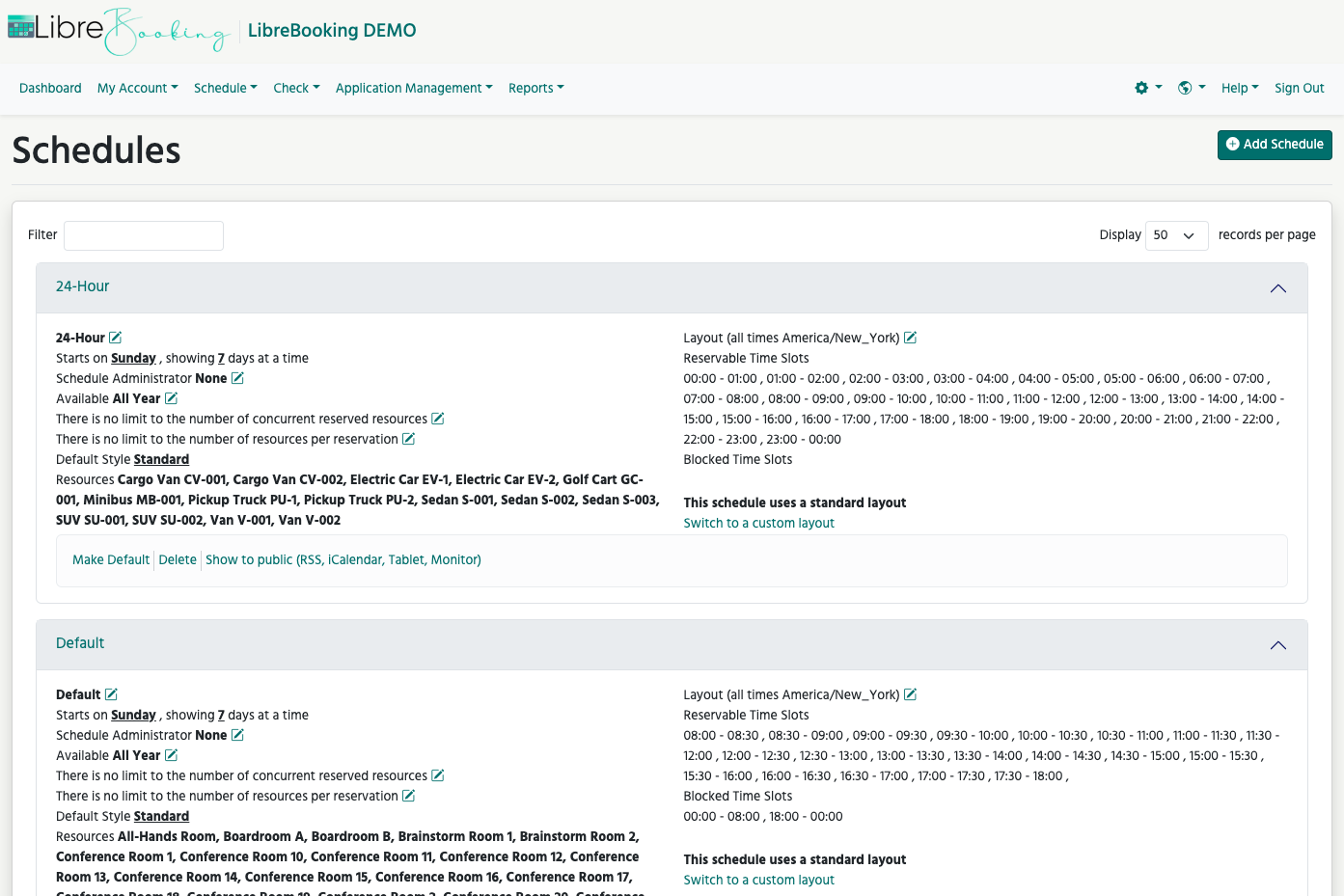The image size is (1344, 896).
Task: Open the My Account menu
Action: (138, 88)
